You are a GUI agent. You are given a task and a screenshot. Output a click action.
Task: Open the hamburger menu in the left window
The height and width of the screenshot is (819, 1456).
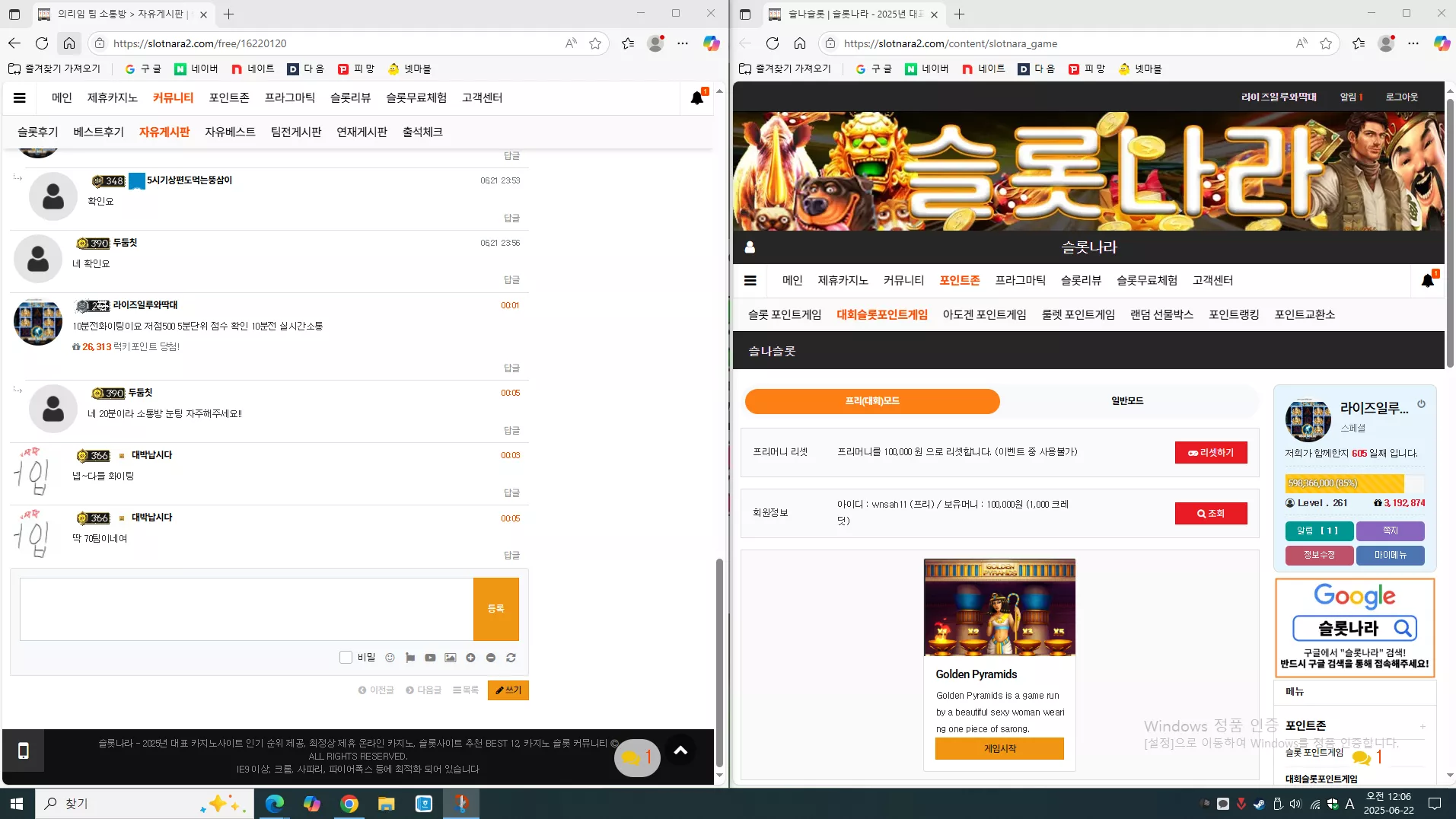click(20, 97)
